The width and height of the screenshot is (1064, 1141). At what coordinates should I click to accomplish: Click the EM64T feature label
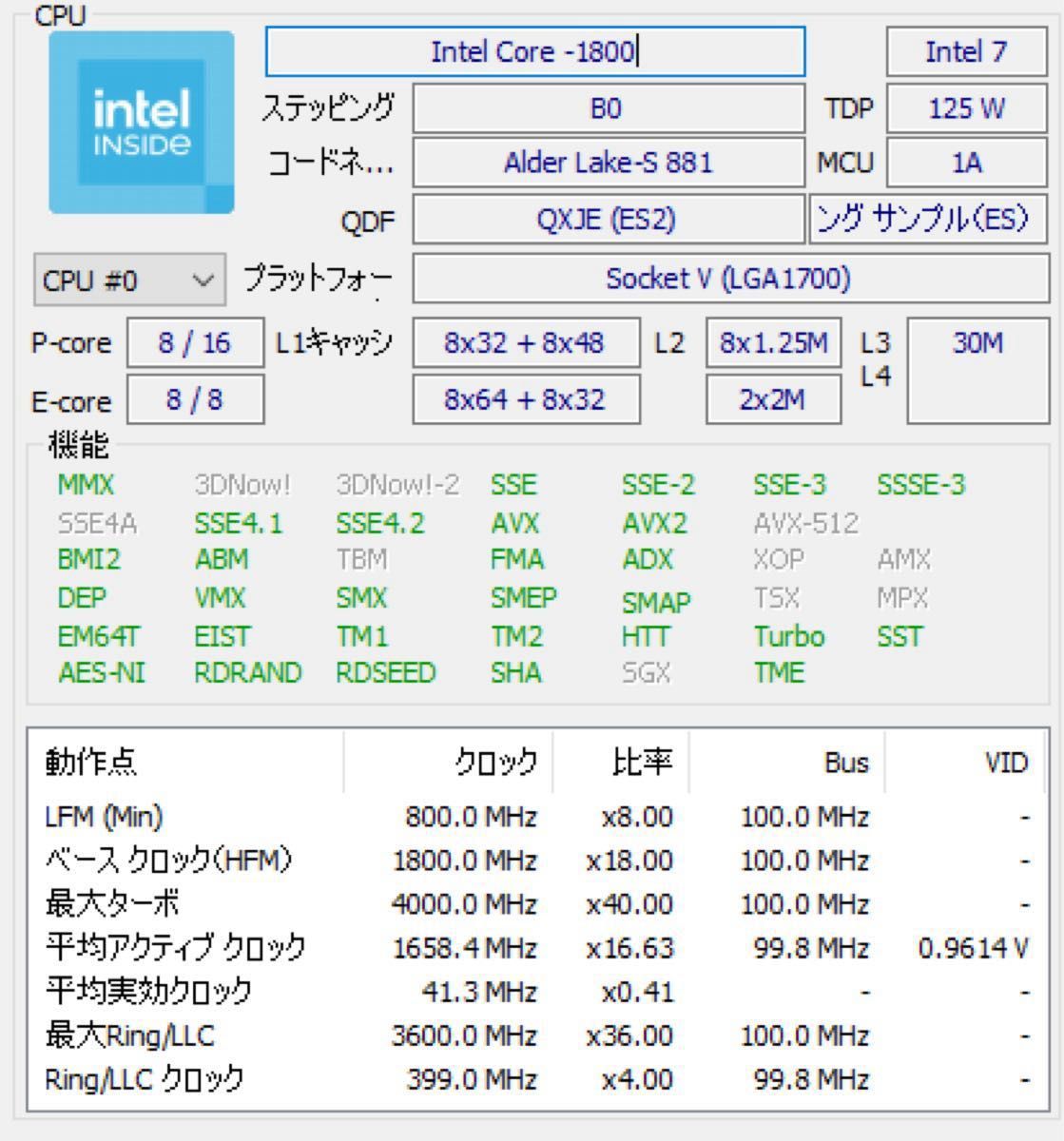tap(99, 636)
